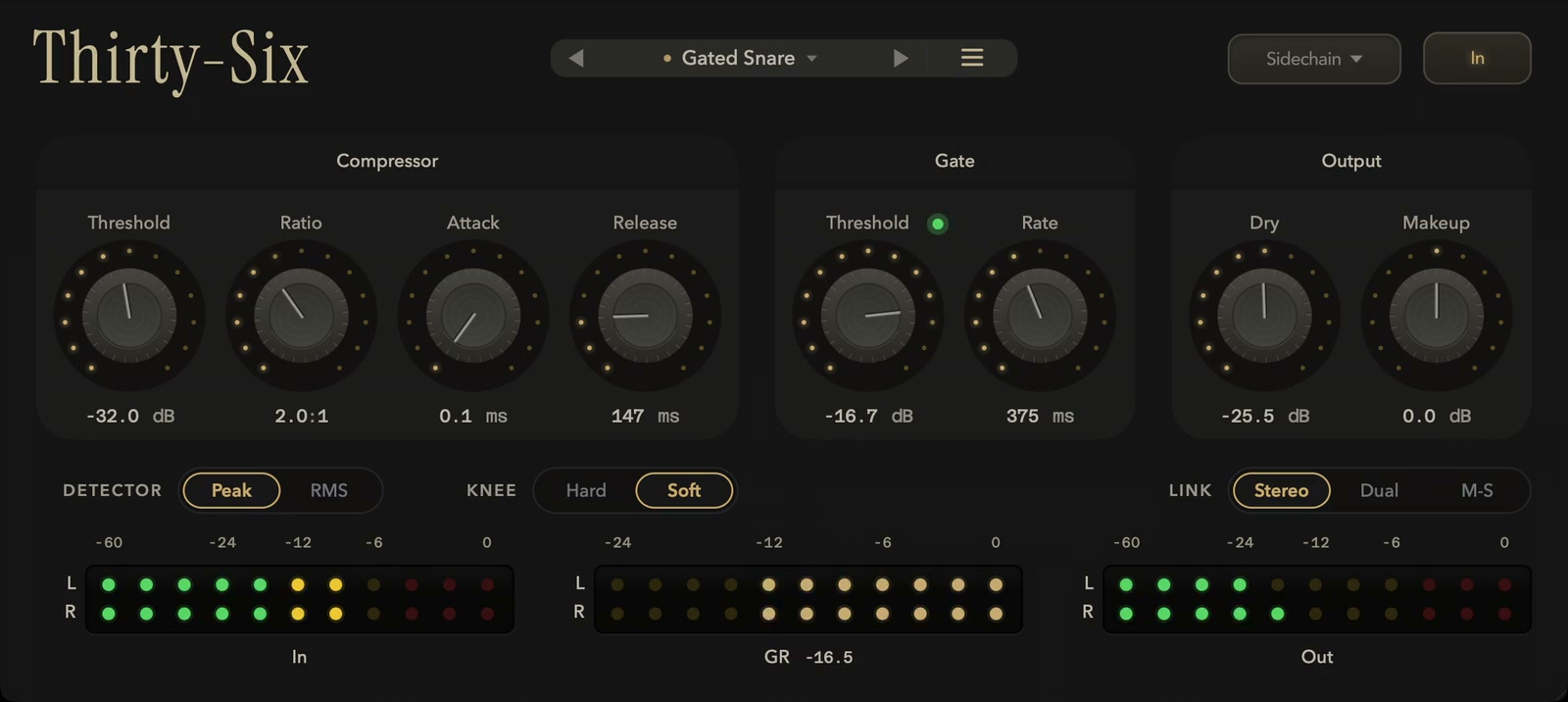Set link mode to M-S
This screenshot has width=1568, height=702.
pyautogui.click(x=1477, y=490)
